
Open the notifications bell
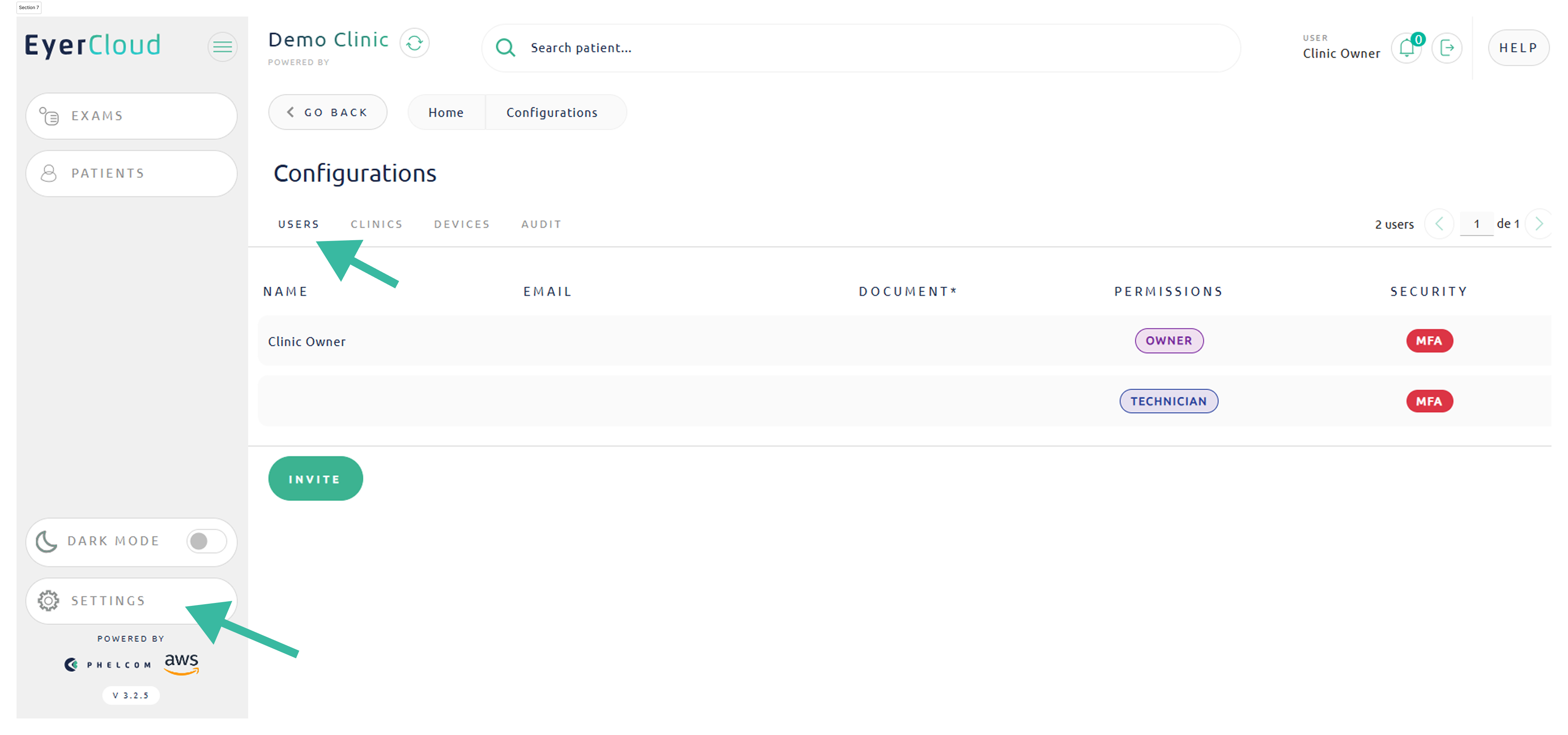point(1406,48)
